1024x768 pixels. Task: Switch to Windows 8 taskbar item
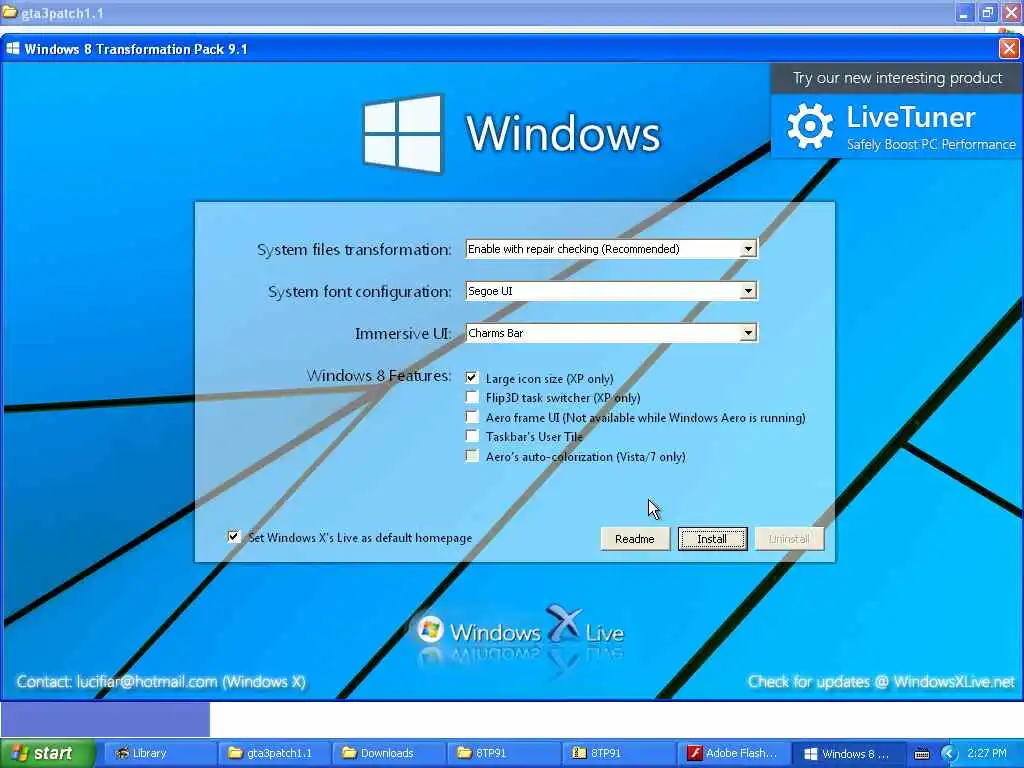coord(848,754)
